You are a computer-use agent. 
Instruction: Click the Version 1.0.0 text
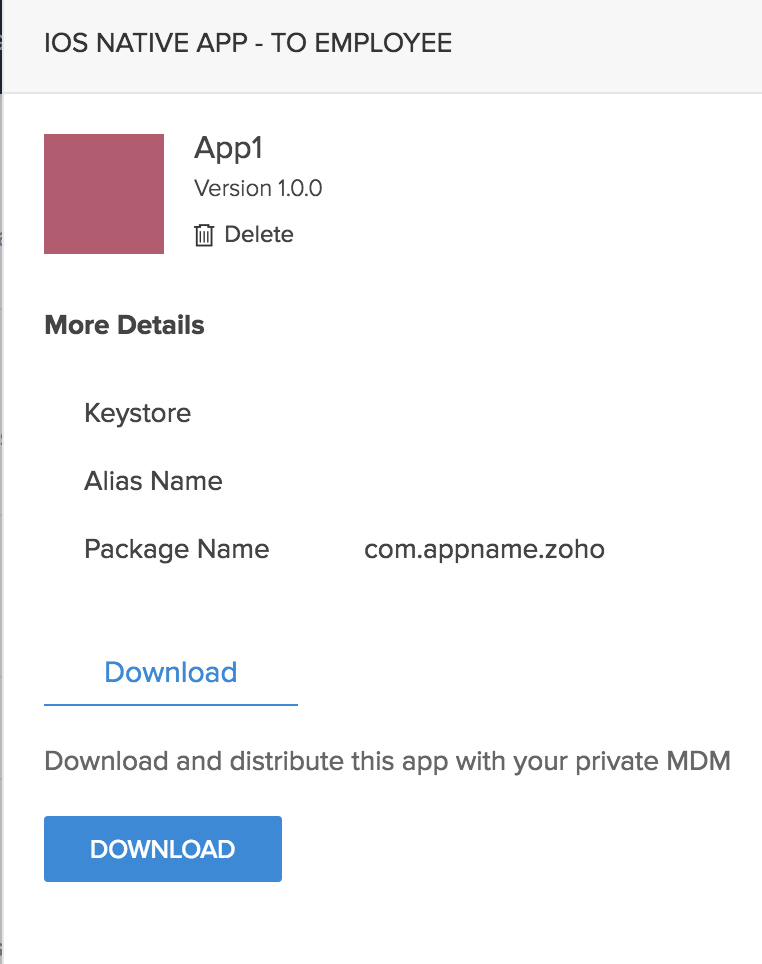click(x=258, y=188)
